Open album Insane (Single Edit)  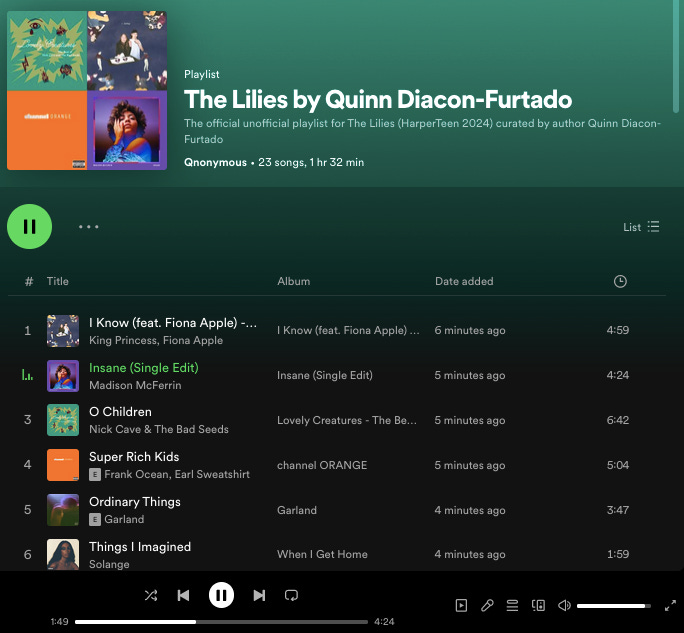point(325,375)
